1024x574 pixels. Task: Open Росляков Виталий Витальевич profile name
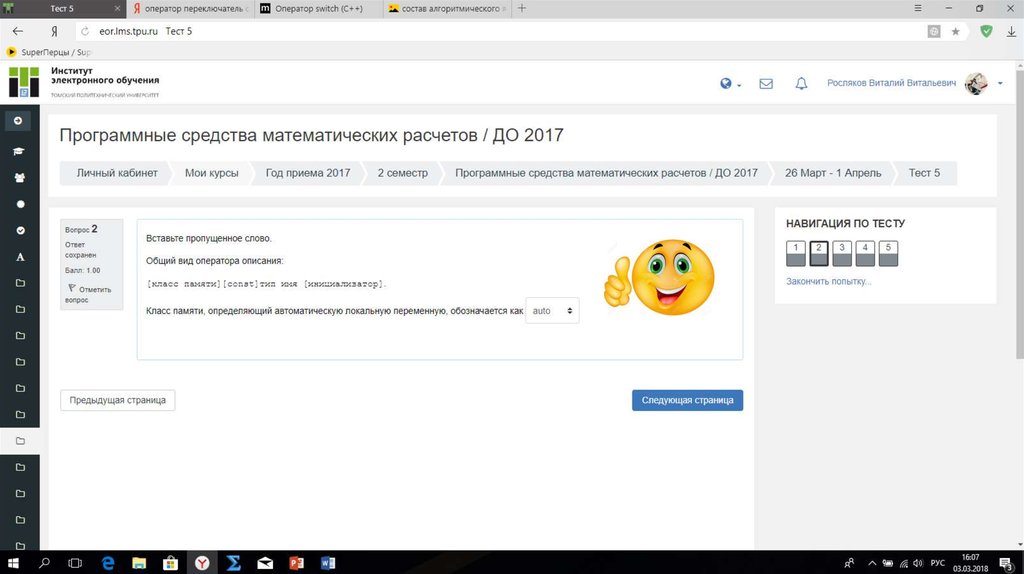(x=891, y=84)
